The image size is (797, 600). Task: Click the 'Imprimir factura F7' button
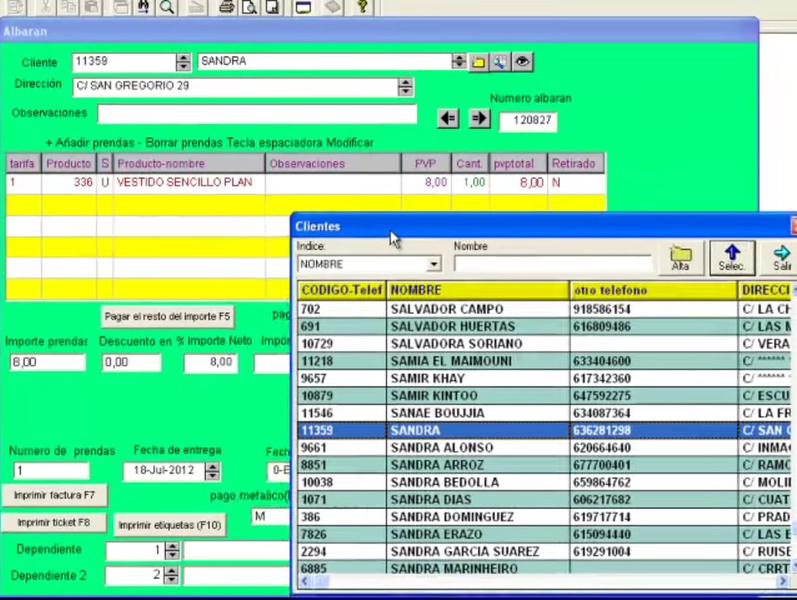(55, 495)
